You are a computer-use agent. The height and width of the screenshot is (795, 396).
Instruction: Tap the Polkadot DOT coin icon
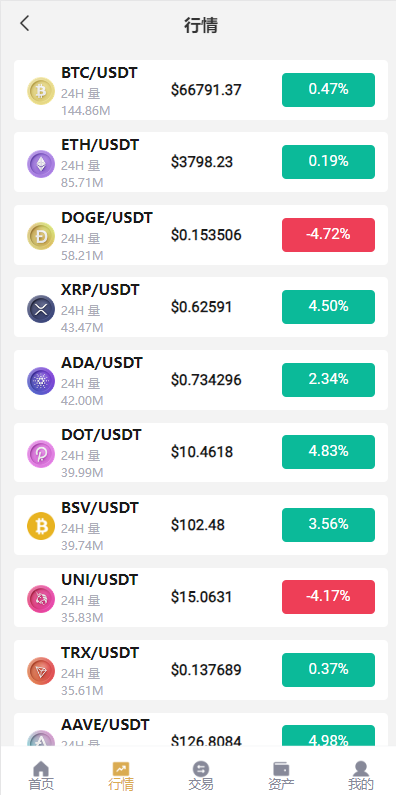point(41,453)
